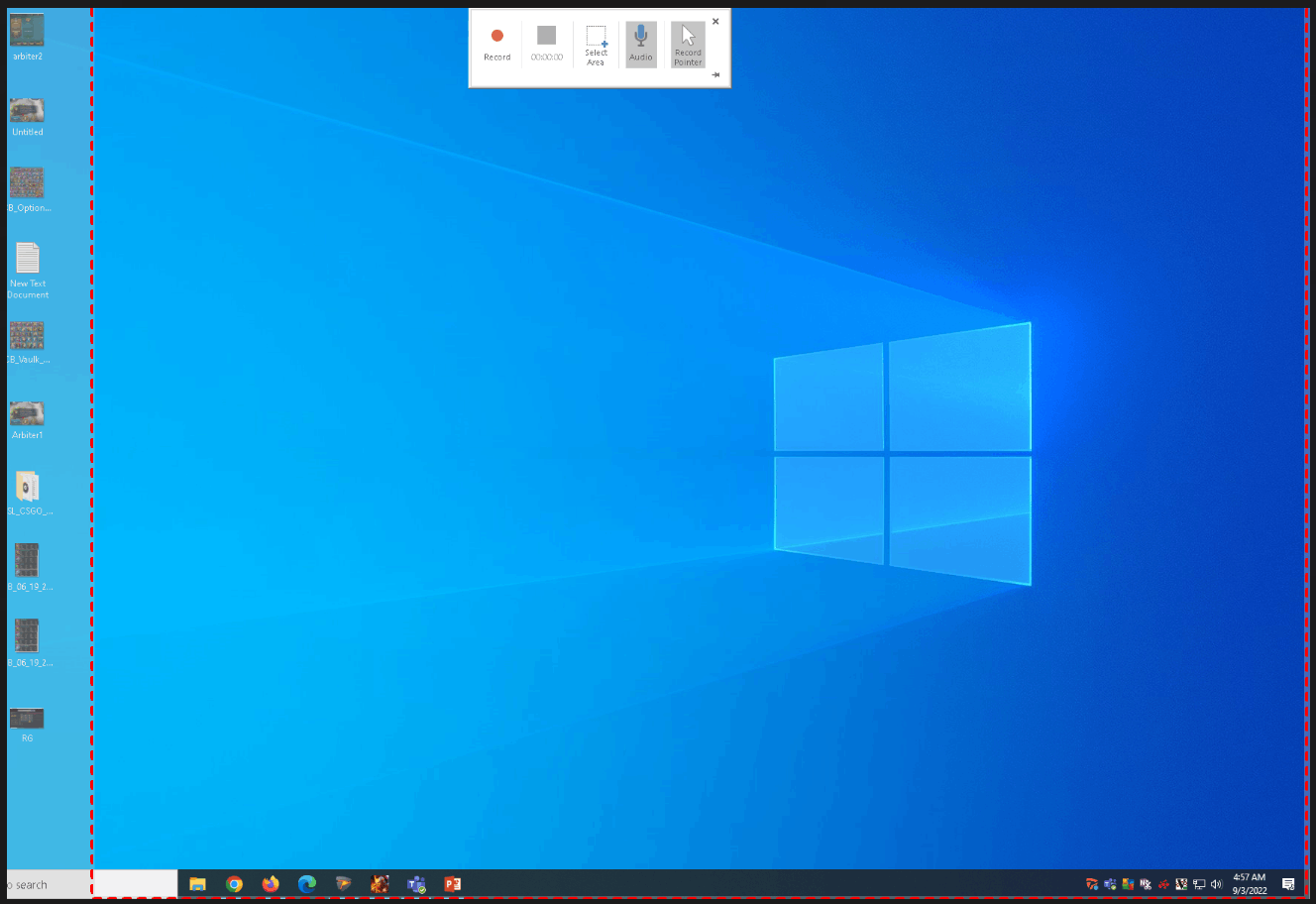Select the CB_Vaulk desktop image file

point(27,343)
